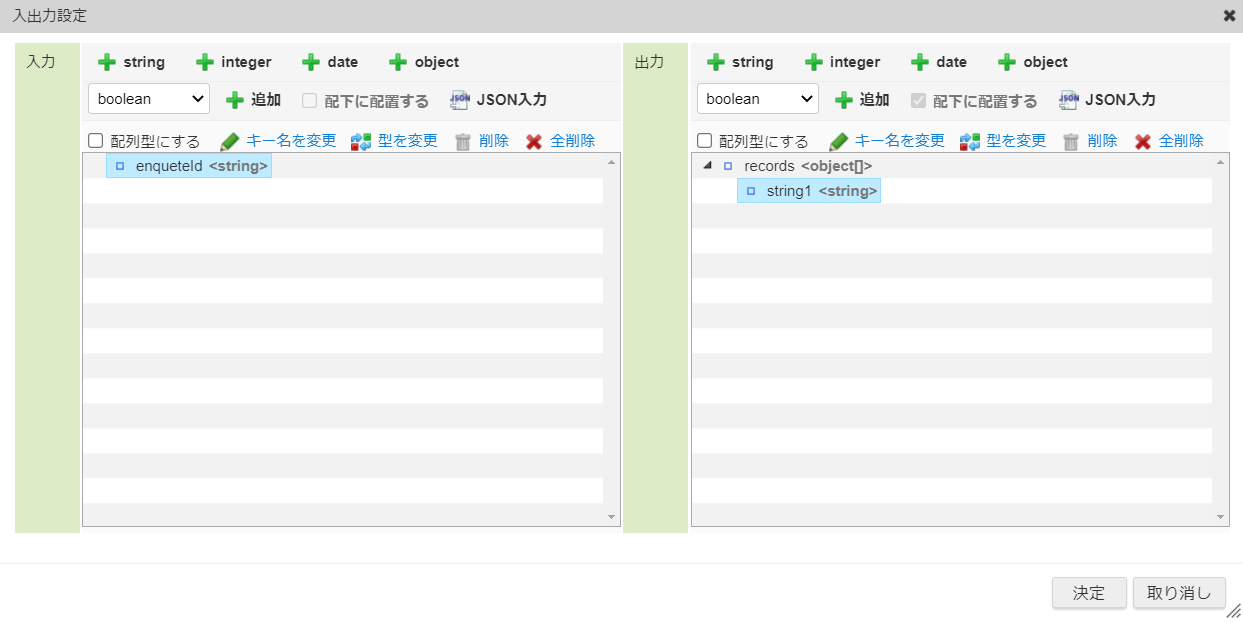Open the boolean type dropdown in the input panel
This screenshot has height=622, width=1243.
point(149,99)
